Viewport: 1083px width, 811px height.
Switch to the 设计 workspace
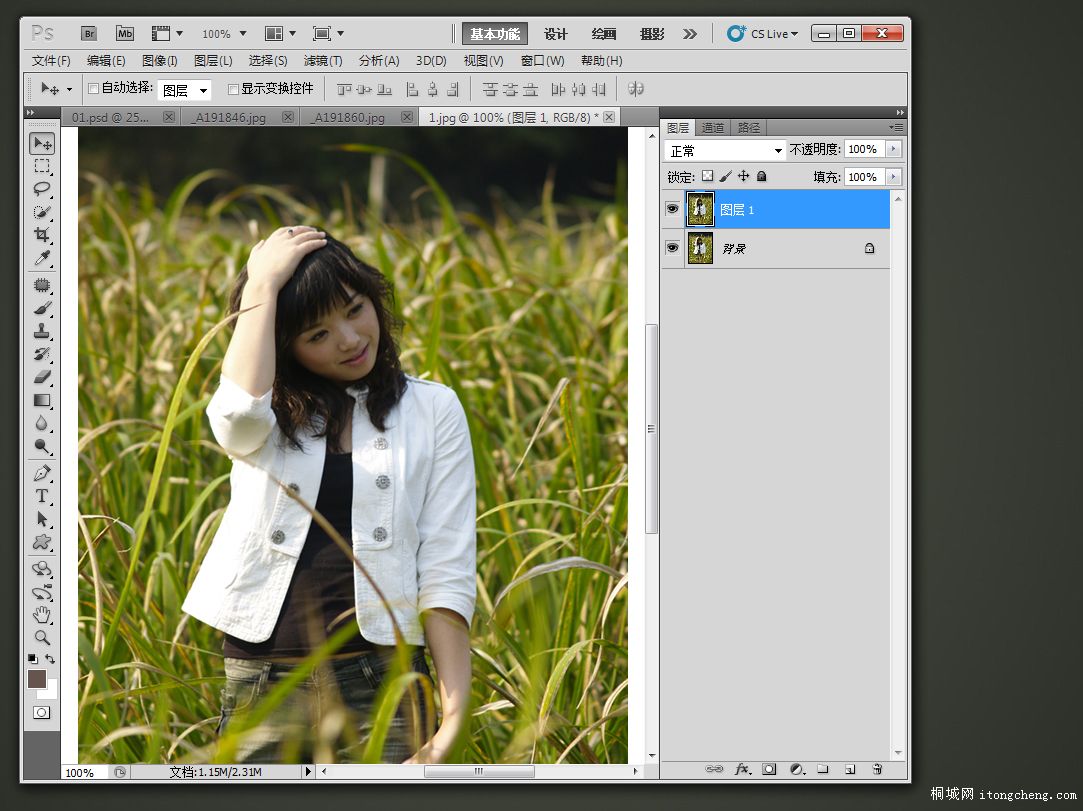(556, 34)
